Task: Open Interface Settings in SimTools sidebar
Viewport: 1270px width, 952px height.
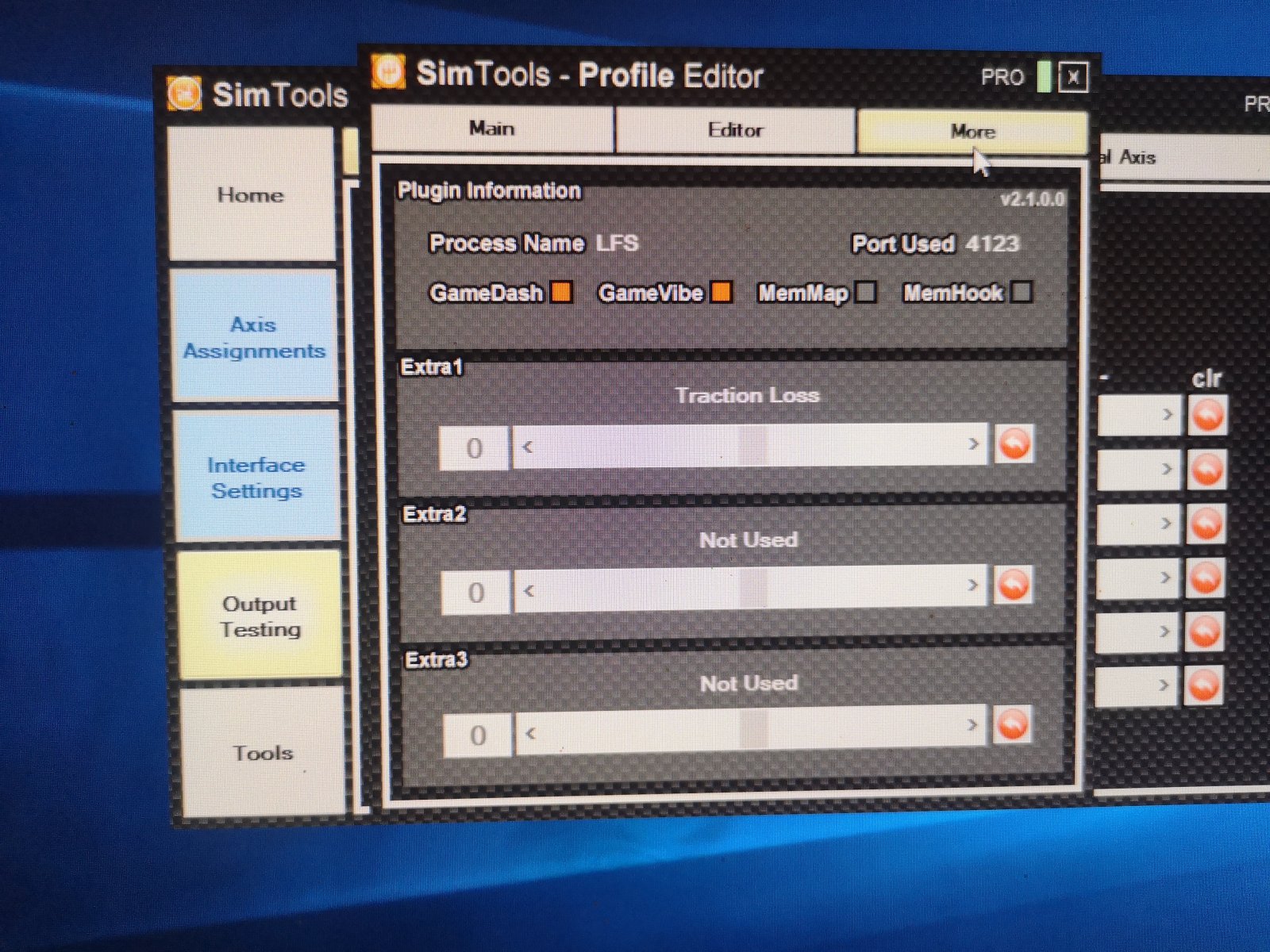Action: pyautogui.click(x=256, y=478)
